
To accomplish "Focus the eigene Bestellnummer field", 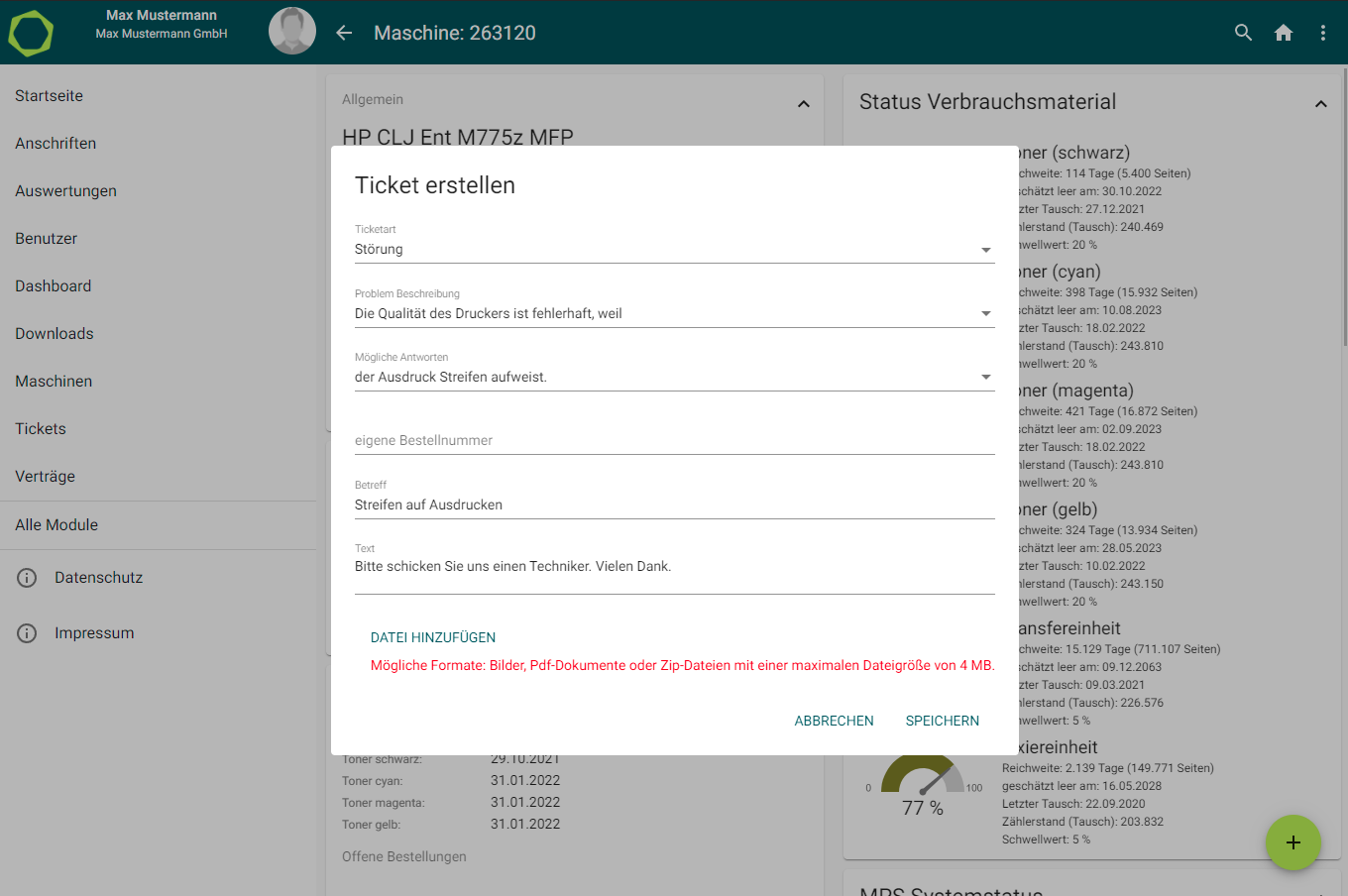I will (x=674, y=440).
